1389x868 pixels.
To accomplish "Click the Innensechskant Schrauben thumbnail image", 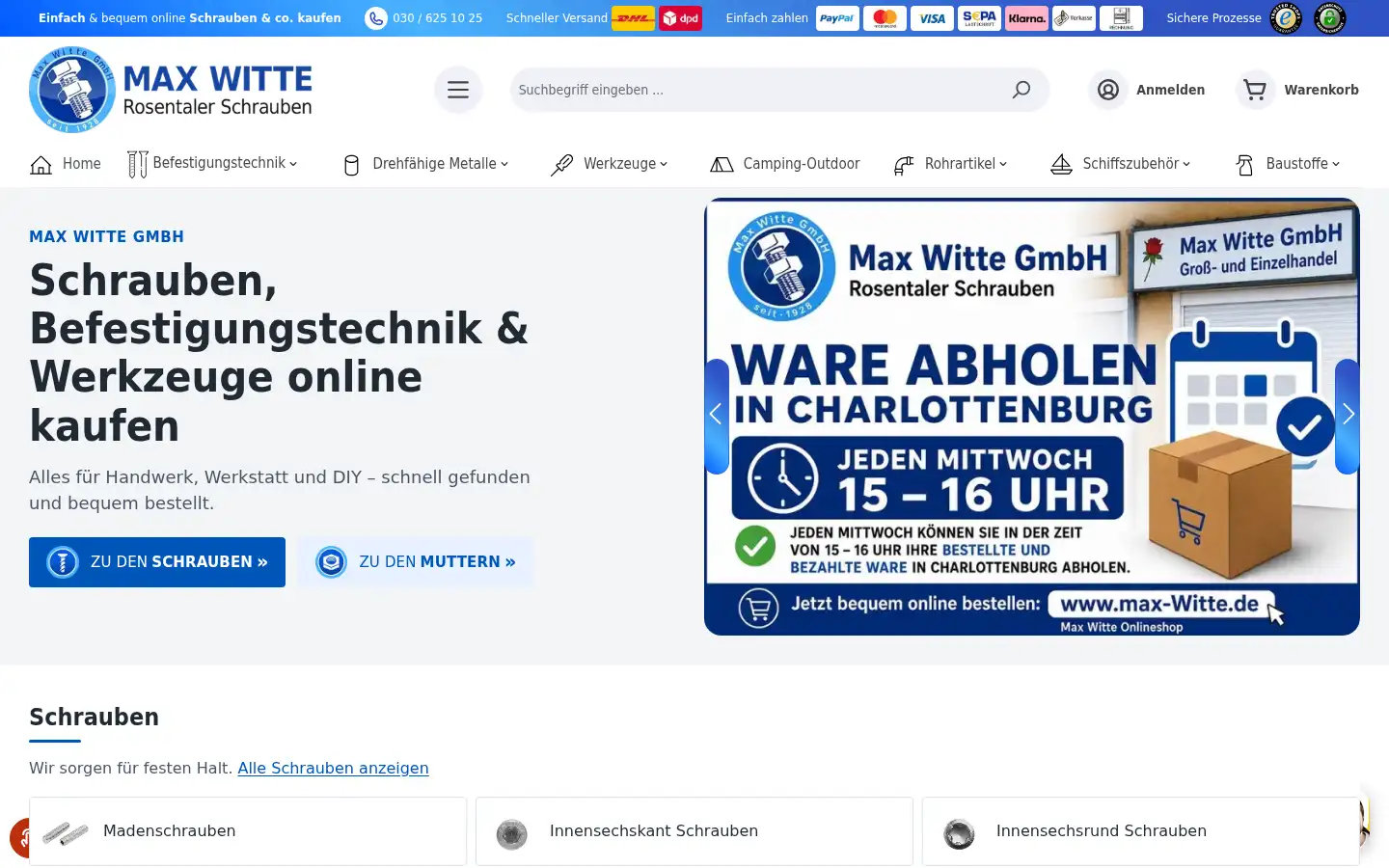I will coord(512,833).
